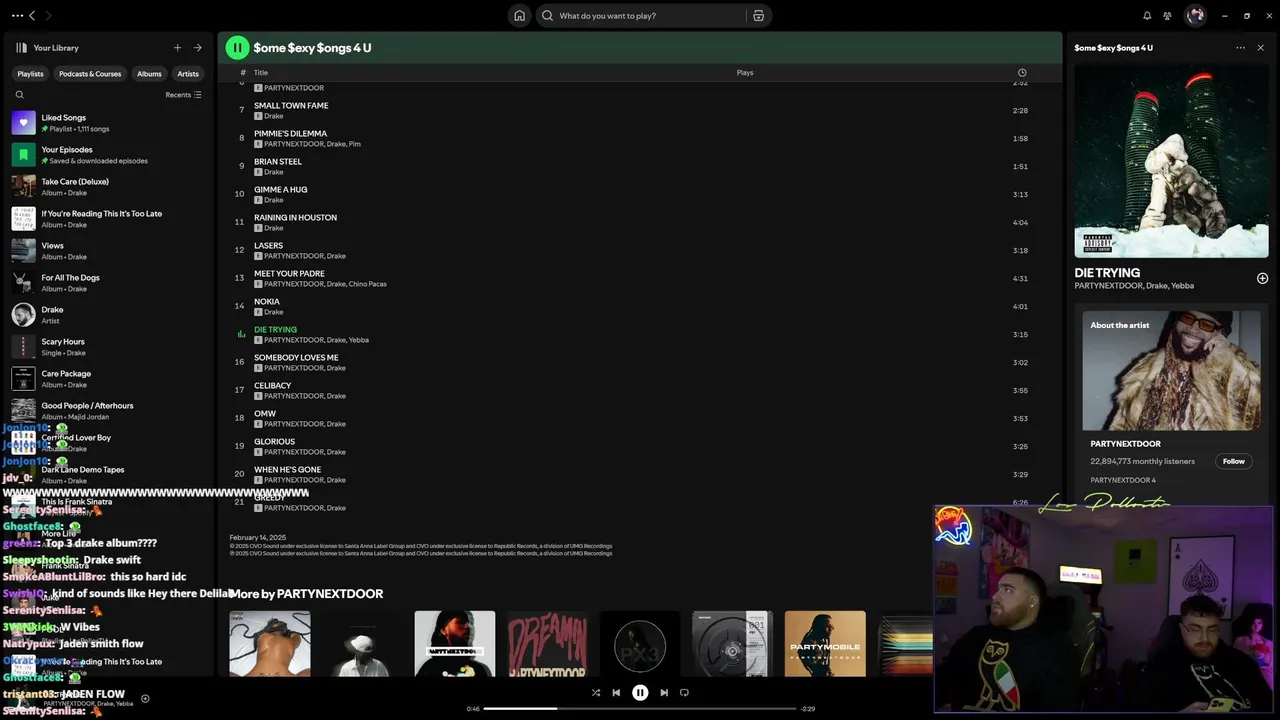
Task: Open the For All The Dogs album
Action: coord(108,283)
